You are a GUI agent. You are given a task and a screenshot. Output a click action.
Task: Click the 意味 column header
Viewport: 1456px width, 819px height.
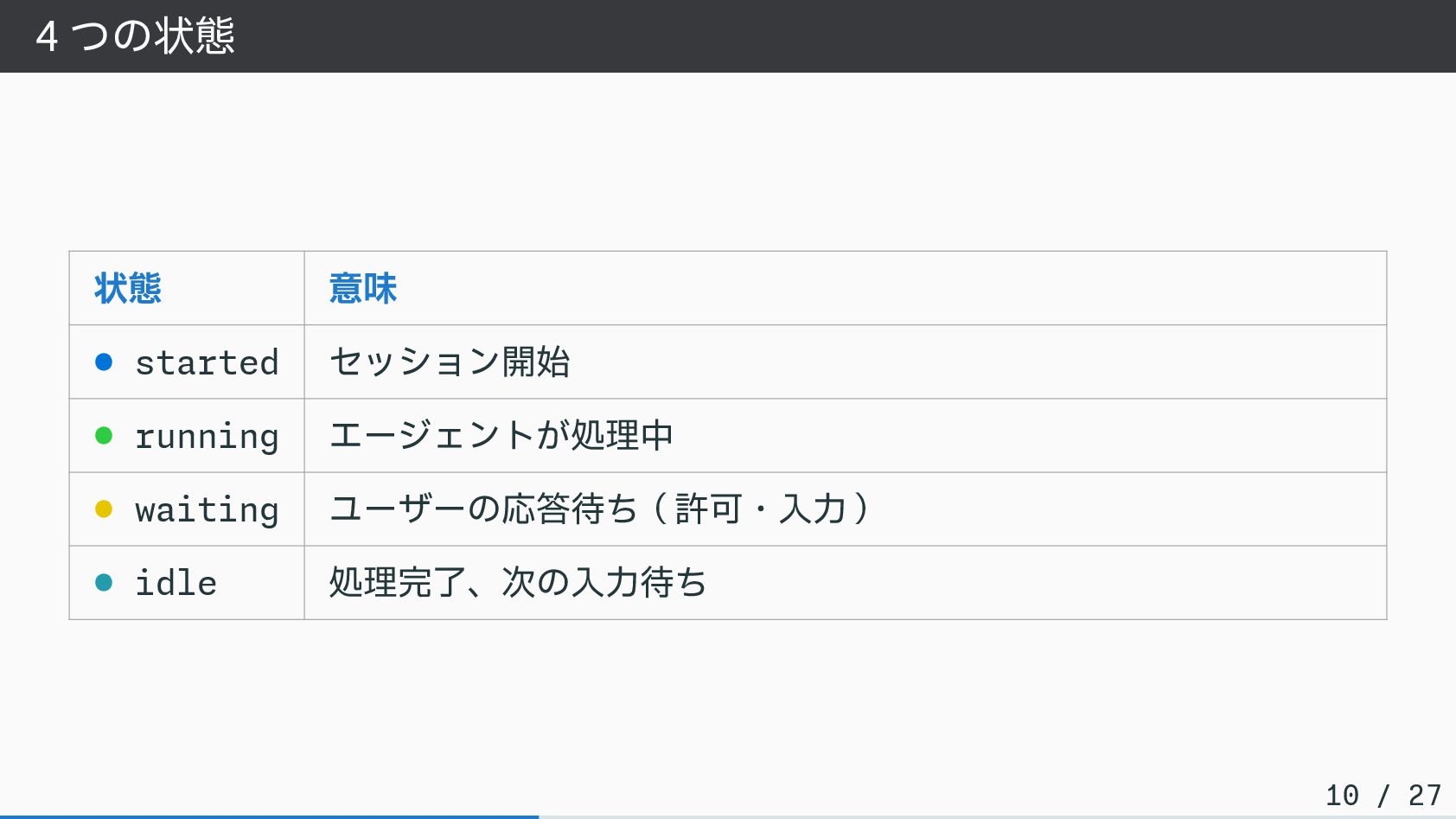coord(363,289)
